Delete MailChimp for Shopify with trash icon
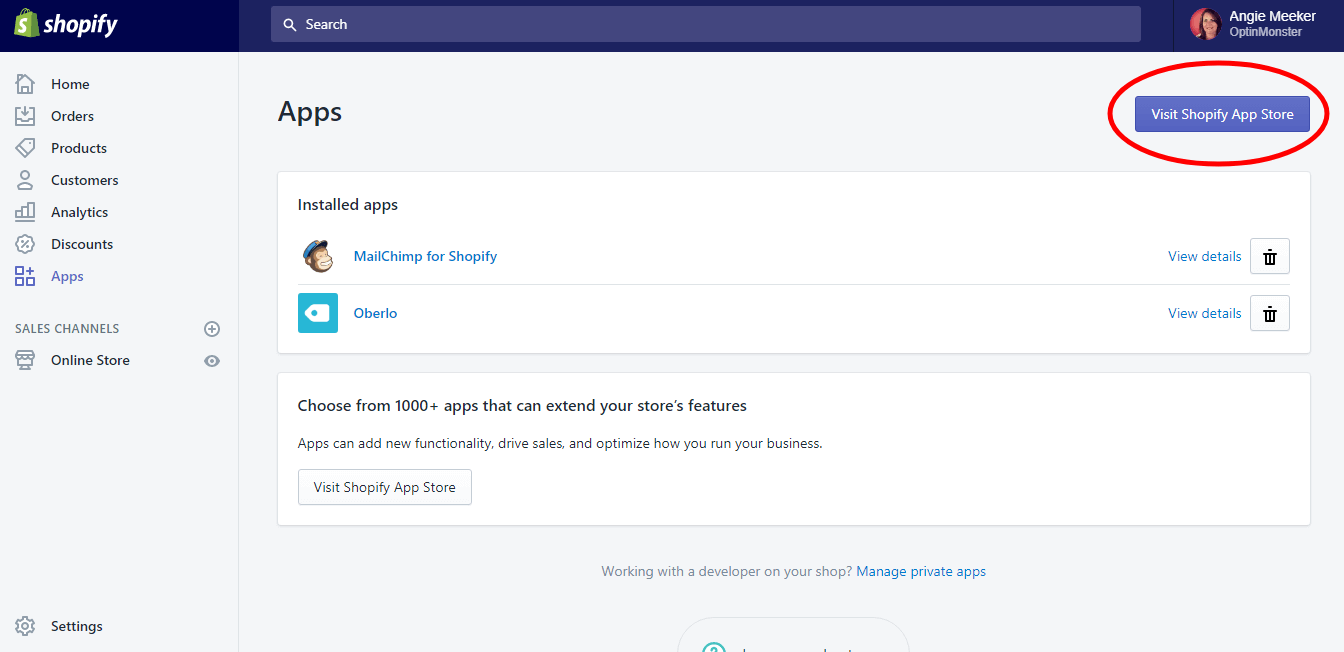 1270,256
